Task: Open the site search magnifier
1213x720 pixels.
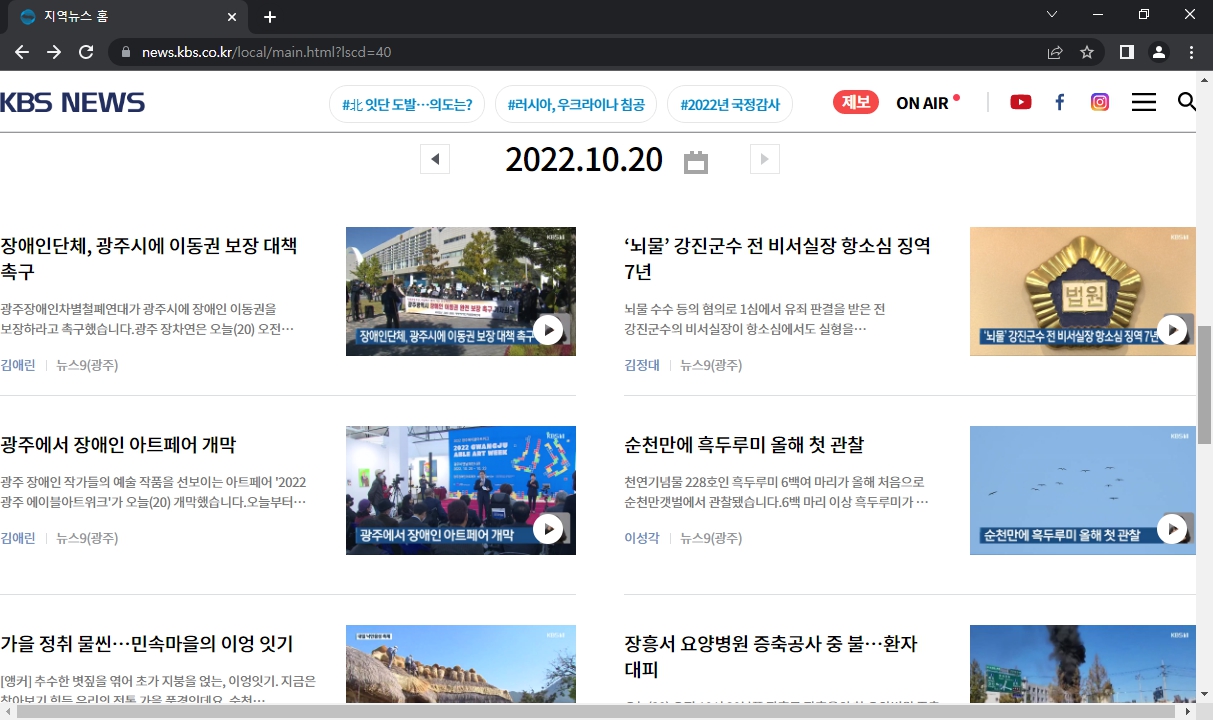Action: [x=1186, y=102]
